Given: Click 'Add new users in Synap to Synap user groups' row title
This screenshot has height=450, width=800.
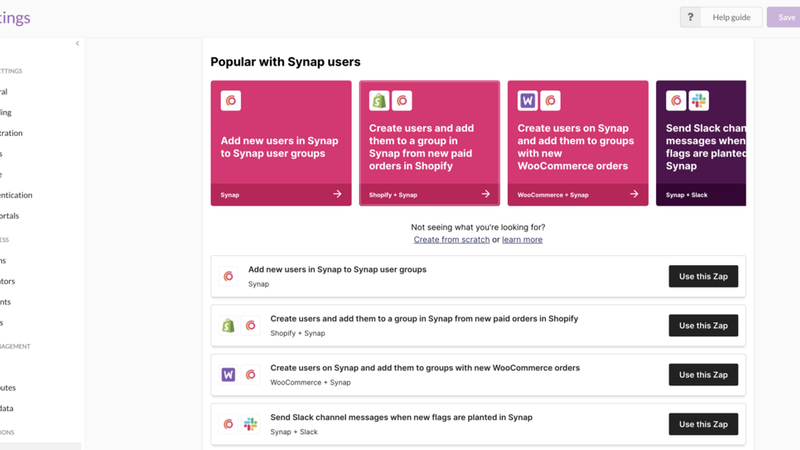Looking at the screenshot, I should pos(337,269).
